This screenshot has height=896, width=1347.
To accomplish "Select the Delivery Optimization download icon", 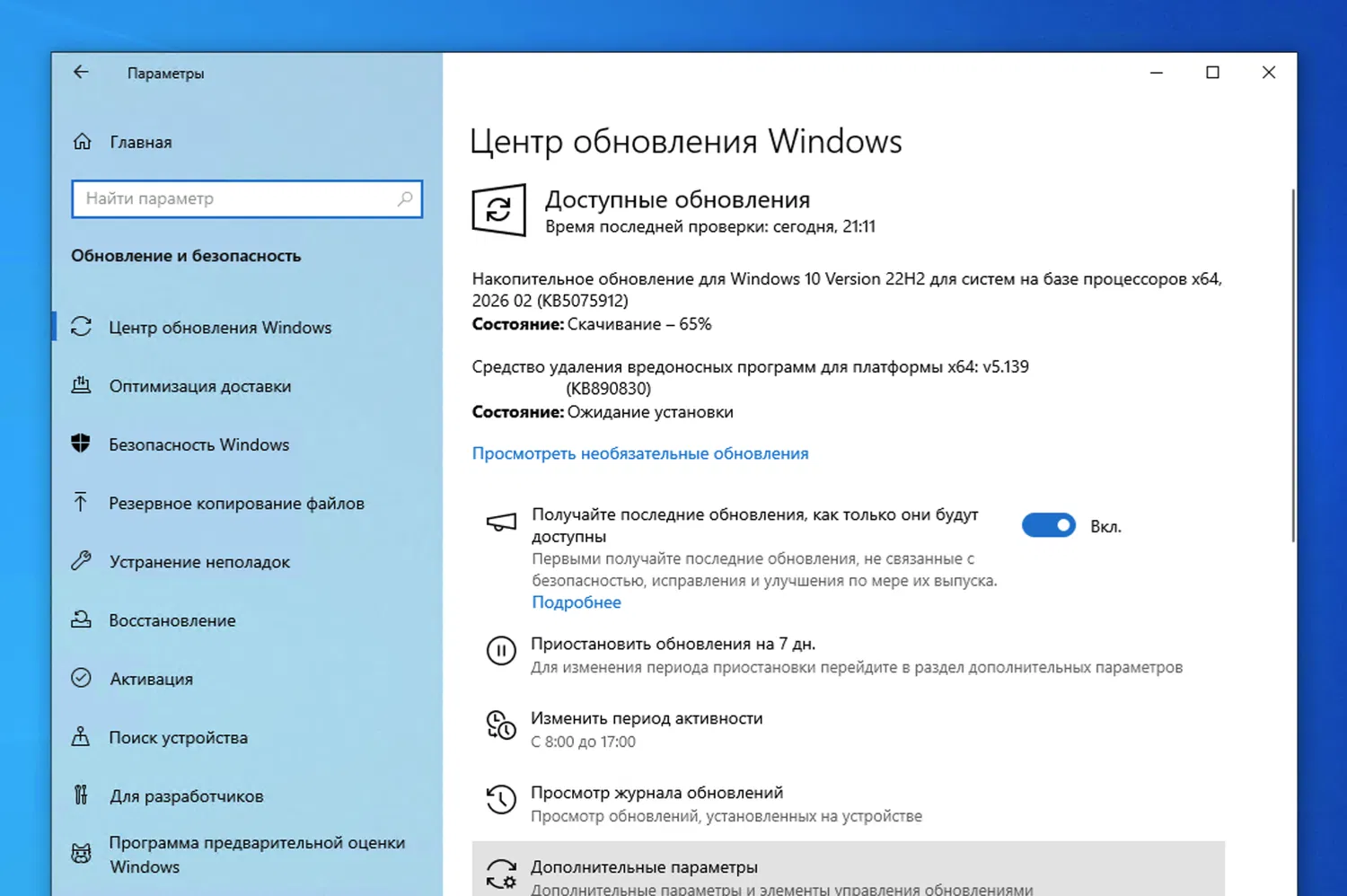I will [82, 385].
